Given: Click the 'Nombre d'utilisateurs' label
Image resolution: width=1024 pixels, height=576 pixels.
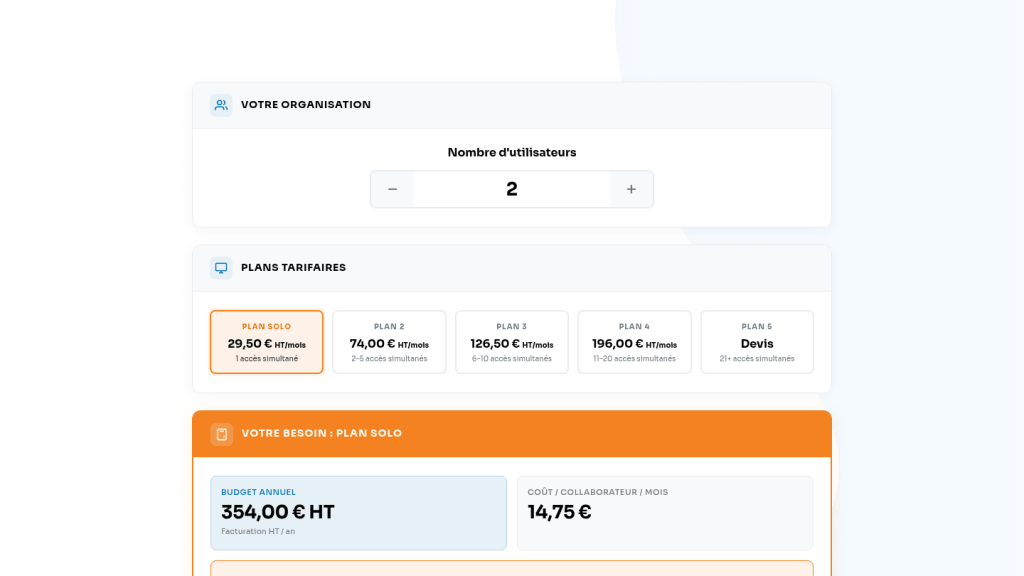Looking at the screenshot, I should [512, 152].
